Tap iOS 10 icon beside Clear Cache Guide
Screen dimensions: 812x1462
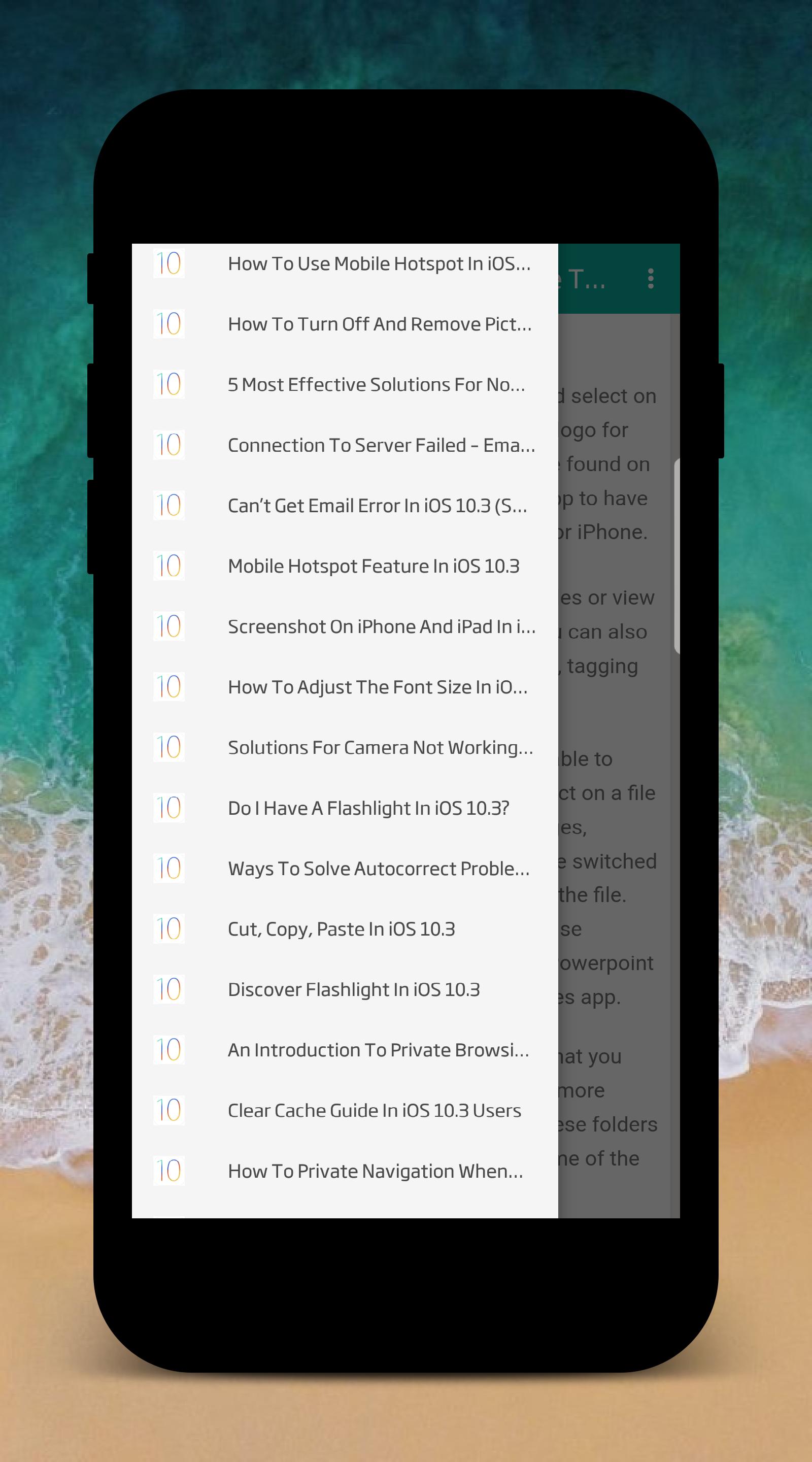pos(169,1110)
